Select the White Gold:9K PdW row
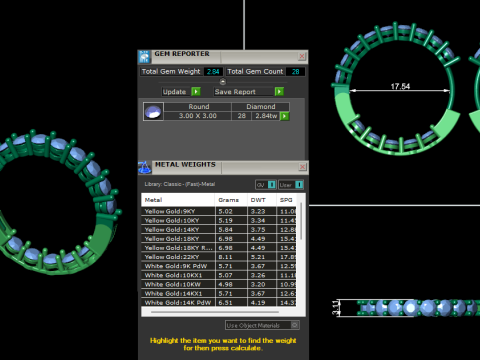The image size is (480, 360). (219, 266)
